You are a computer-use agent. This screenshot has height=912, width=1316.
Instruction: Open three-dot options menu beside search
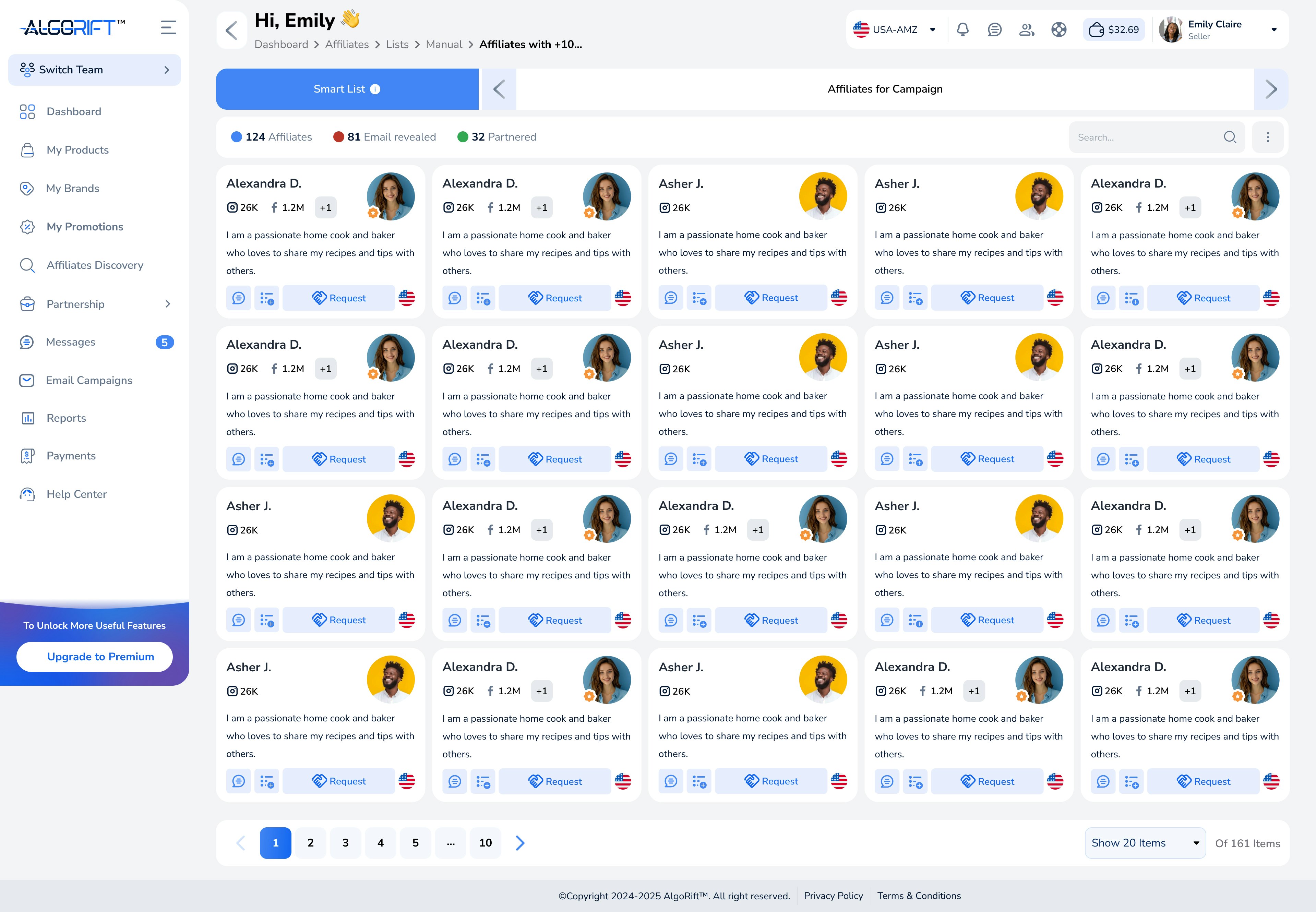(x=1267, y=137)
